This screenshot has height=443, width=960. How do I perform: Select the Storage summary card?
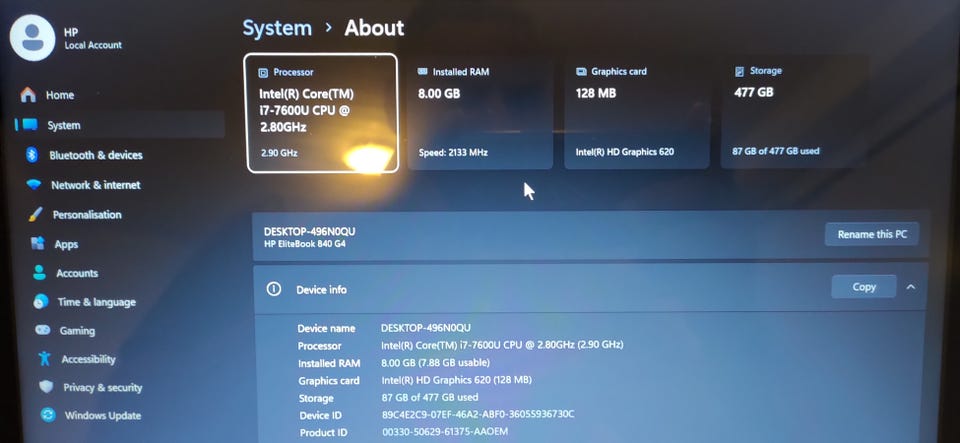tap(794, 111)
